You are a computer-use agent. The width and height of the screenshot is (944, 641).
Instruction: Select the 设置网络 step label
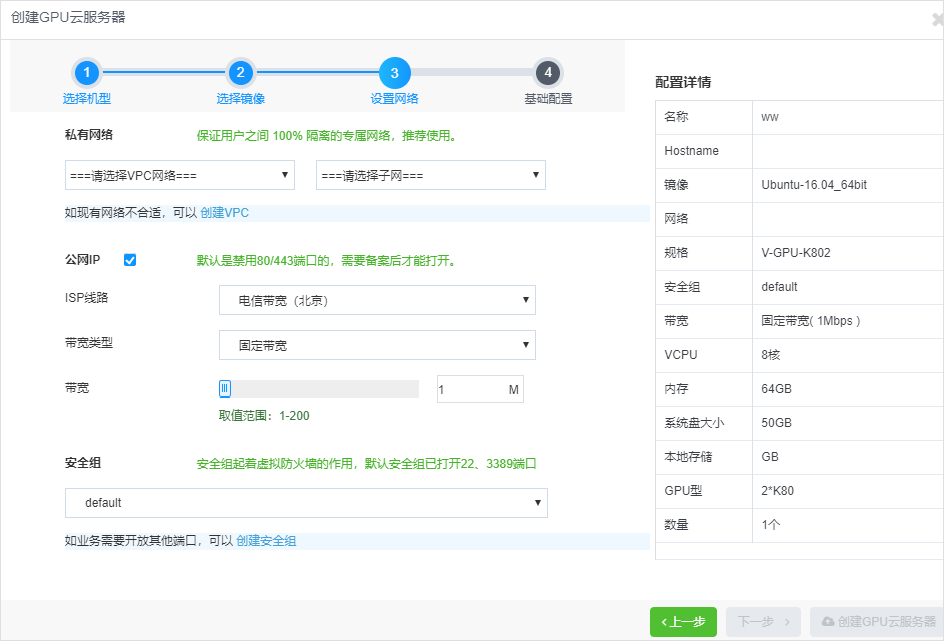pos(394,99)
